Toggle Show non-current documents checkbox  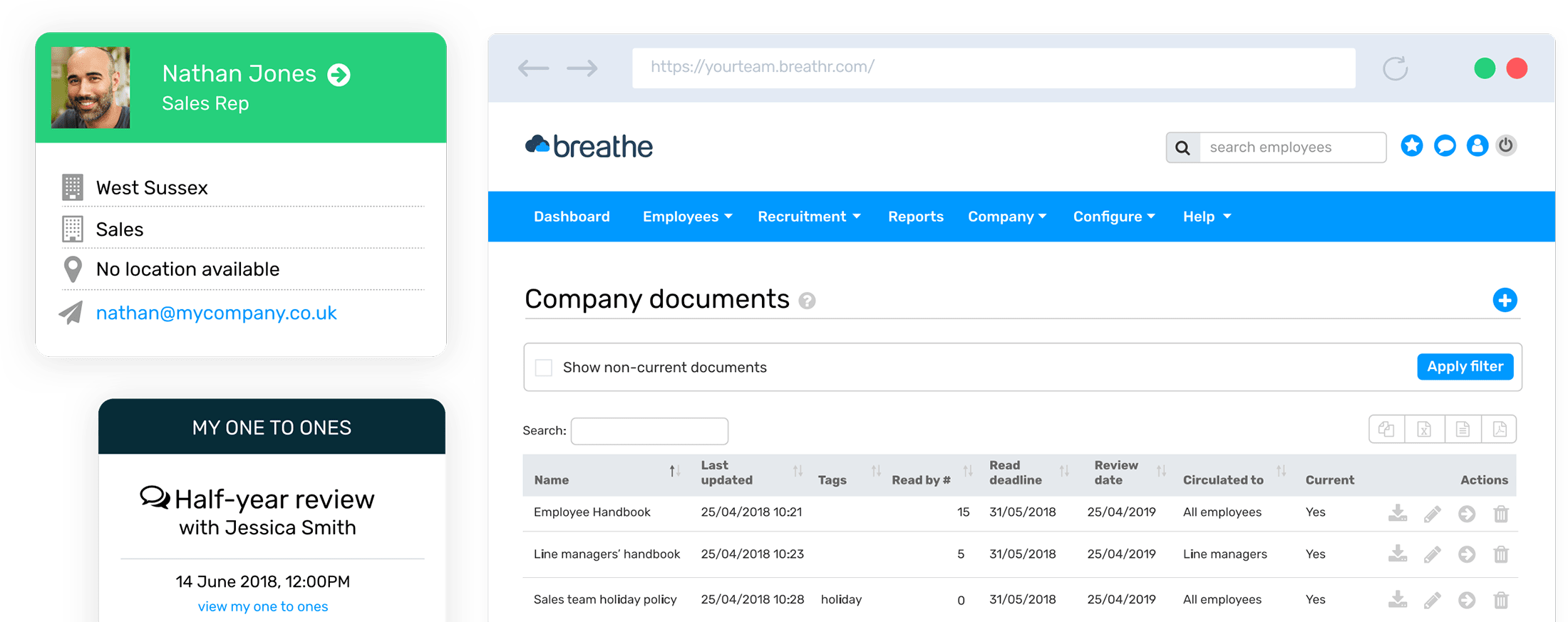tap(544, 368)
